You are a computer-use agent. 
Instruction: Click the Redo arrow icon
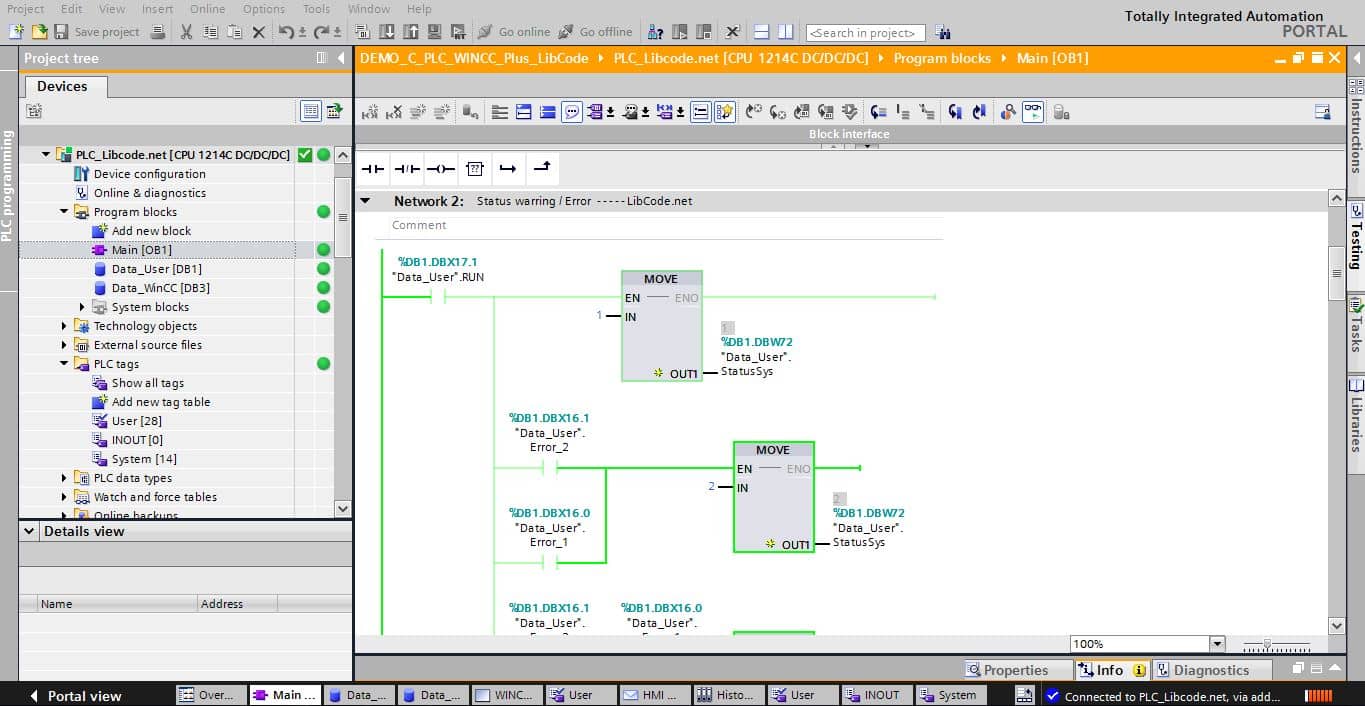click(322, 32)
